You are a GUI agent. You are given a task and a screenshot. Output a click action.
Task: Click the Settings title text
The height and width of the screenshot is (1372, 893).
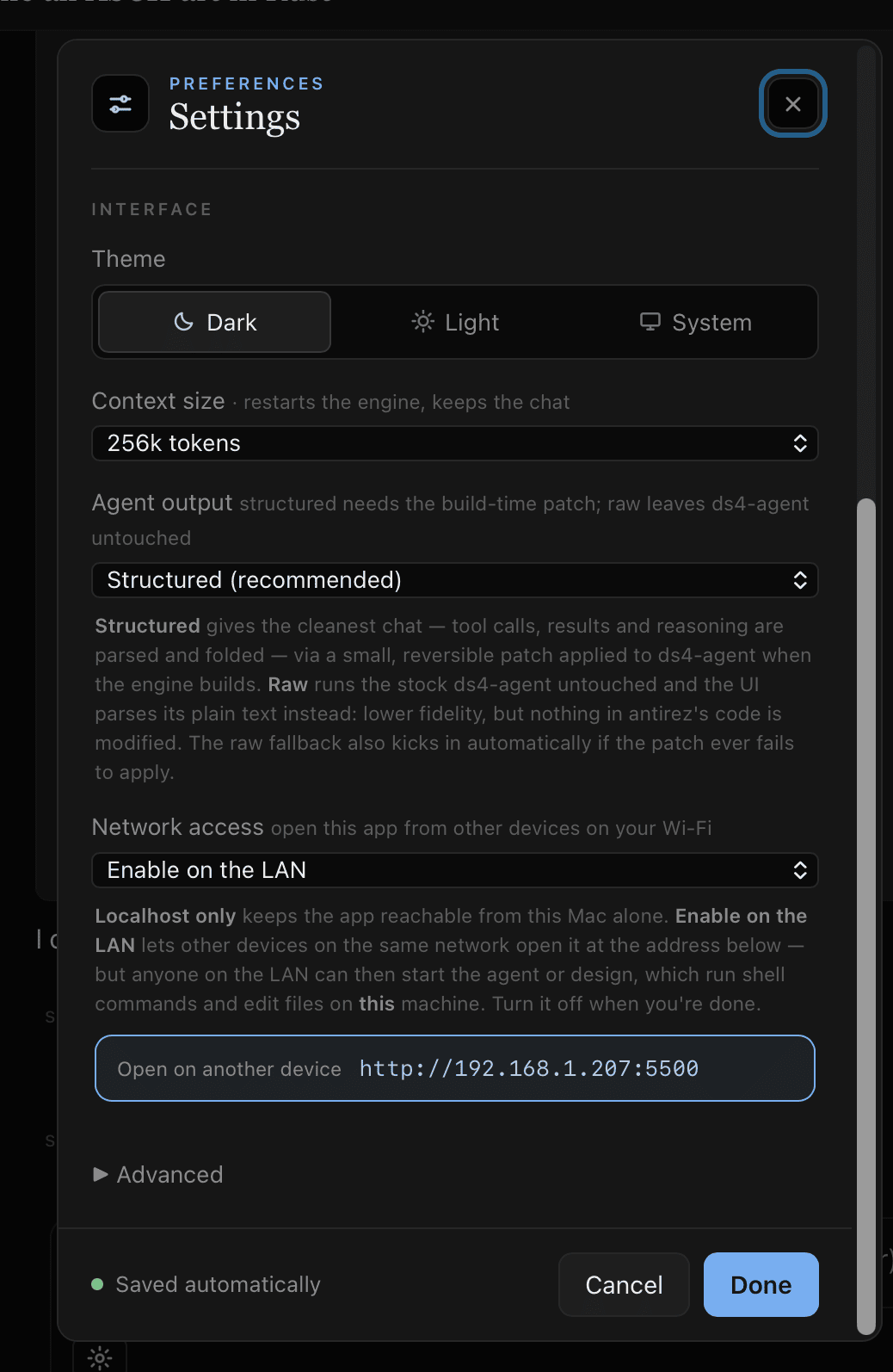click(234, 117)
